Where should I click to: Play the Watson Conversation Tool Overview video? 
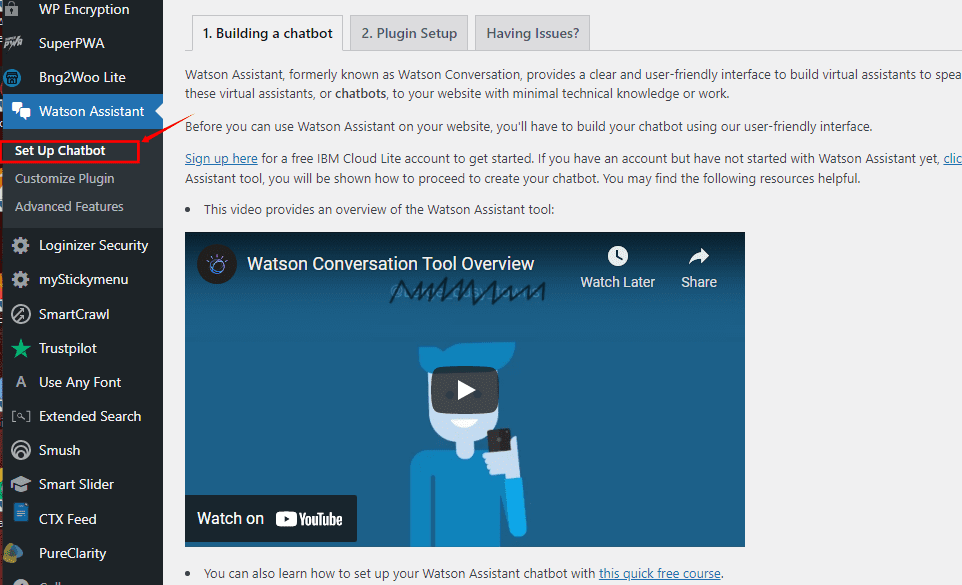pos(465,390)
